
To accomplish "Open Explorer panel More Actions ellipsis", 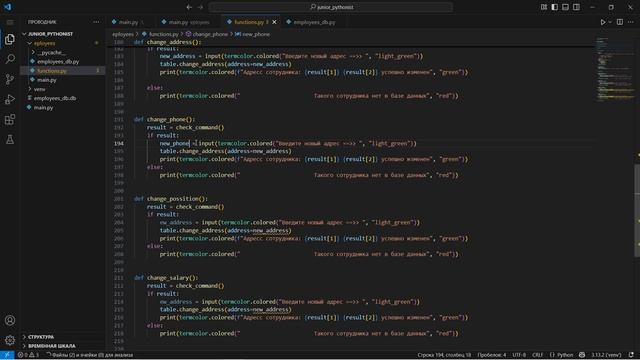I will point(96,22).
